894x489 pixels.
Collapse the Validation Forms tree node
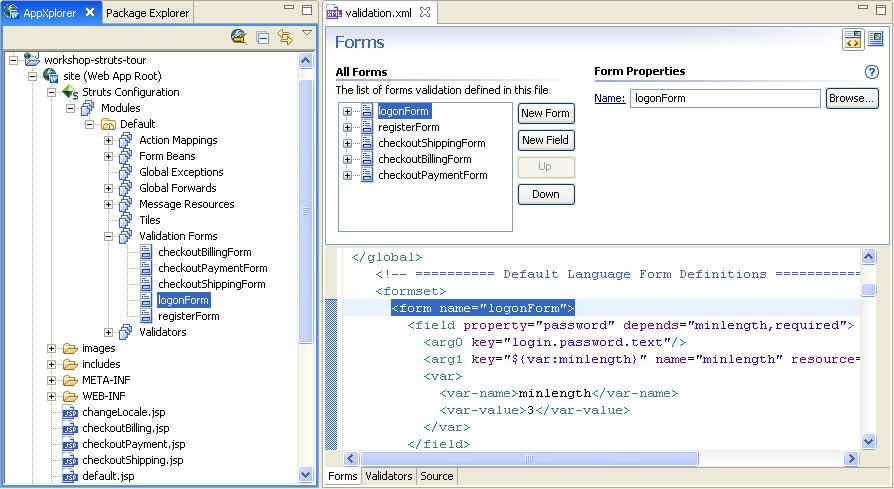[x=109, y=236]
